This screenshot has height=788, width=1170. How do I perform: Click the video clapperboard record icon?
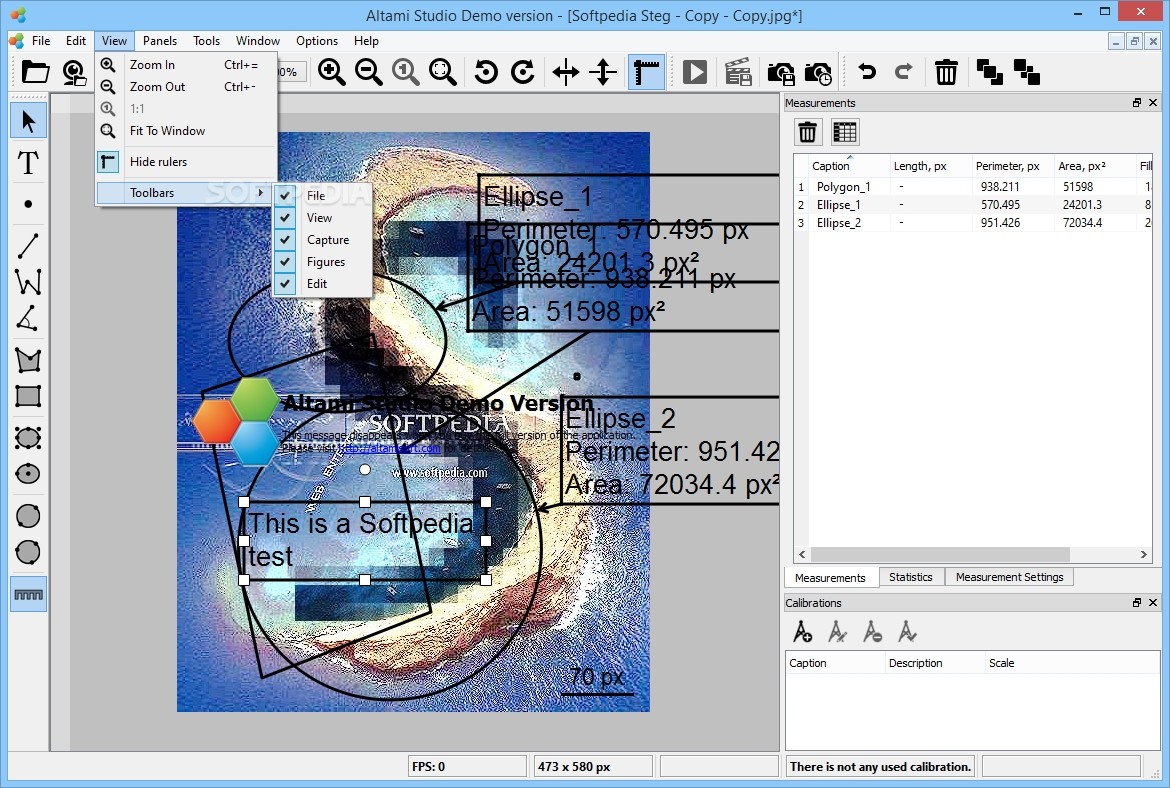(x=738, y=72)
